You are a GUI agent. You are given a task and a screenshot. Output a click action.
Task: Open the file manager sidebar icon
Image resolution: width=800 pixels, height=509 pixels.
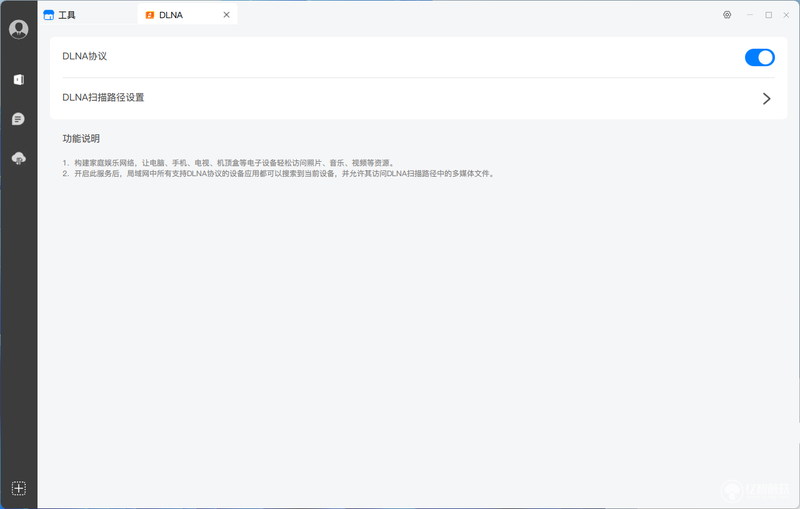[x=18, y=80]
